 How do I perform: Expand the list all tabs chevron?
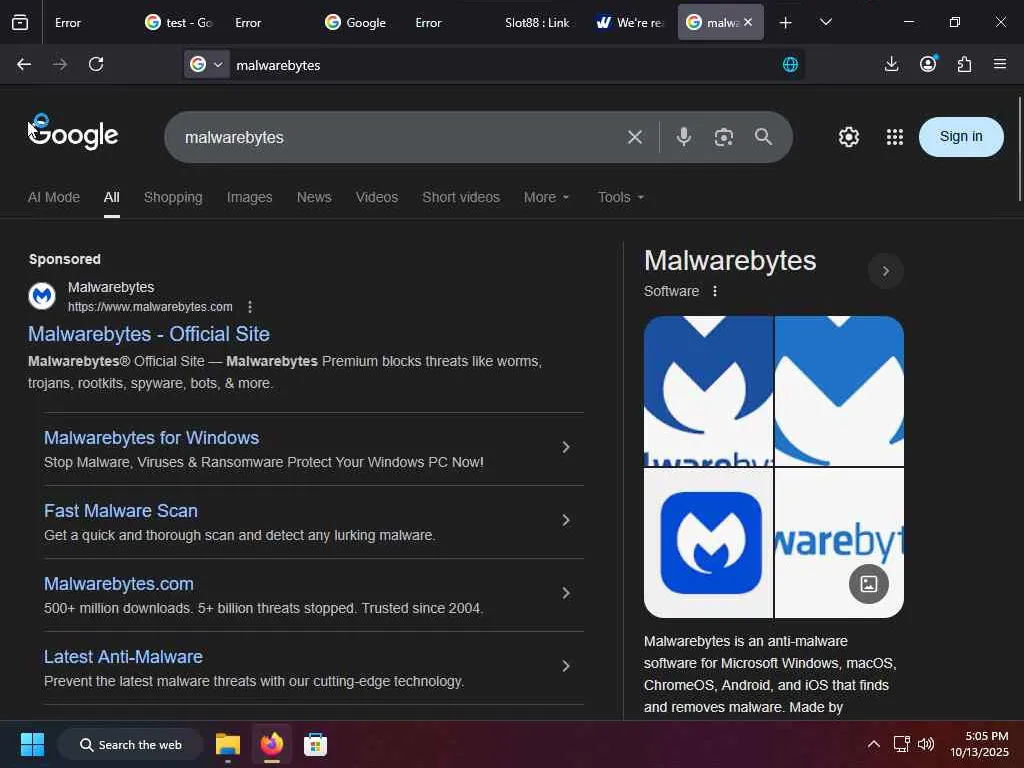825,22
